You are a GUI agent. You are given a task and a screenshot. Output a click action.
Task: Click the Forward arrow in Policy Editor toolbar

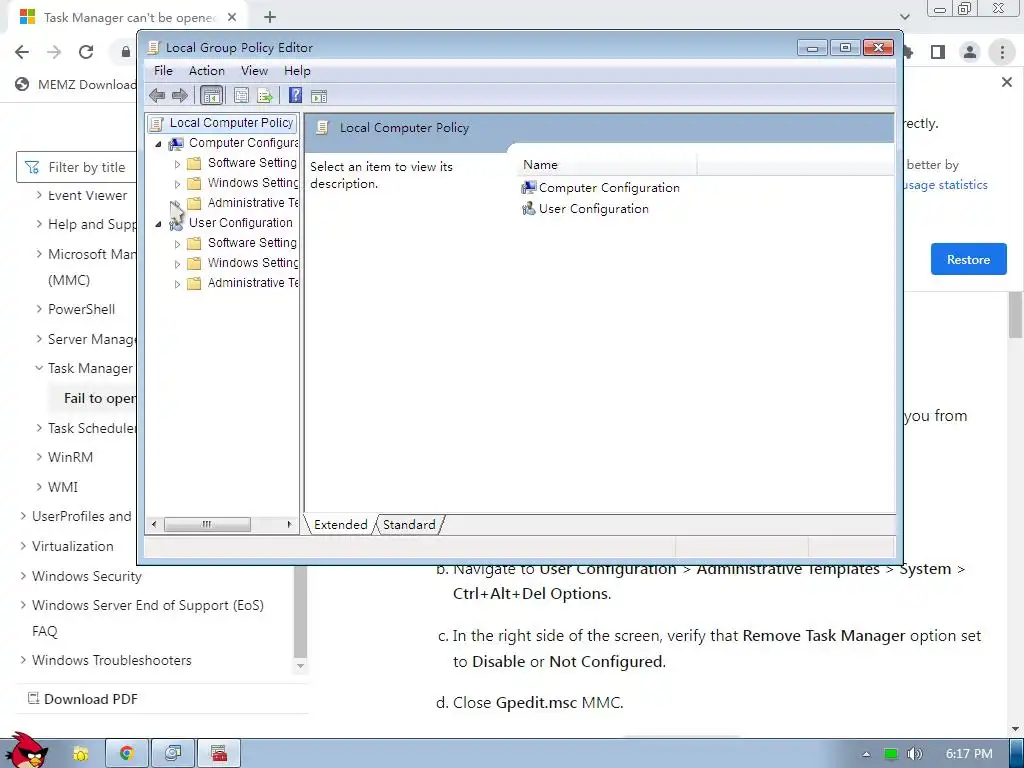(180, 96)
